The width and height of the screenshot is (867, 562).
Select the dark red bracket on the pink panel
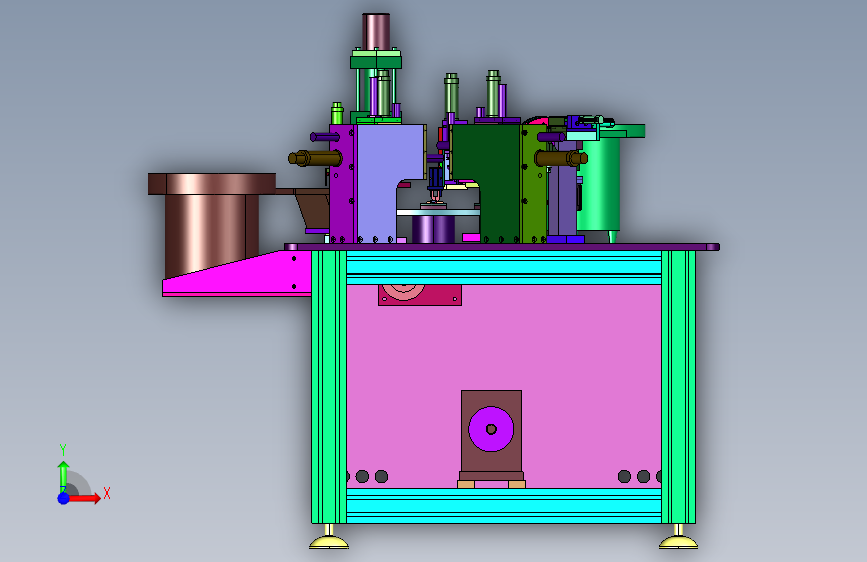click(x=420, y=295)
